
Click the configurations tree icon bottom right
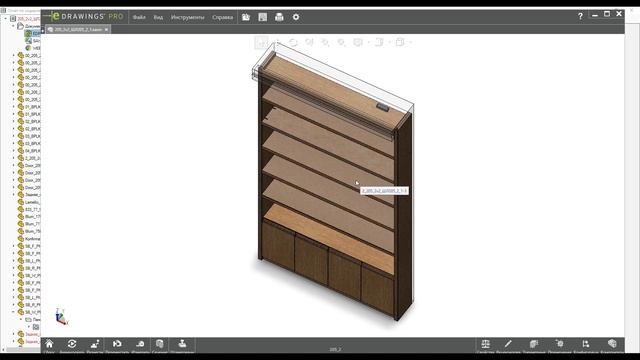[586, 344]
